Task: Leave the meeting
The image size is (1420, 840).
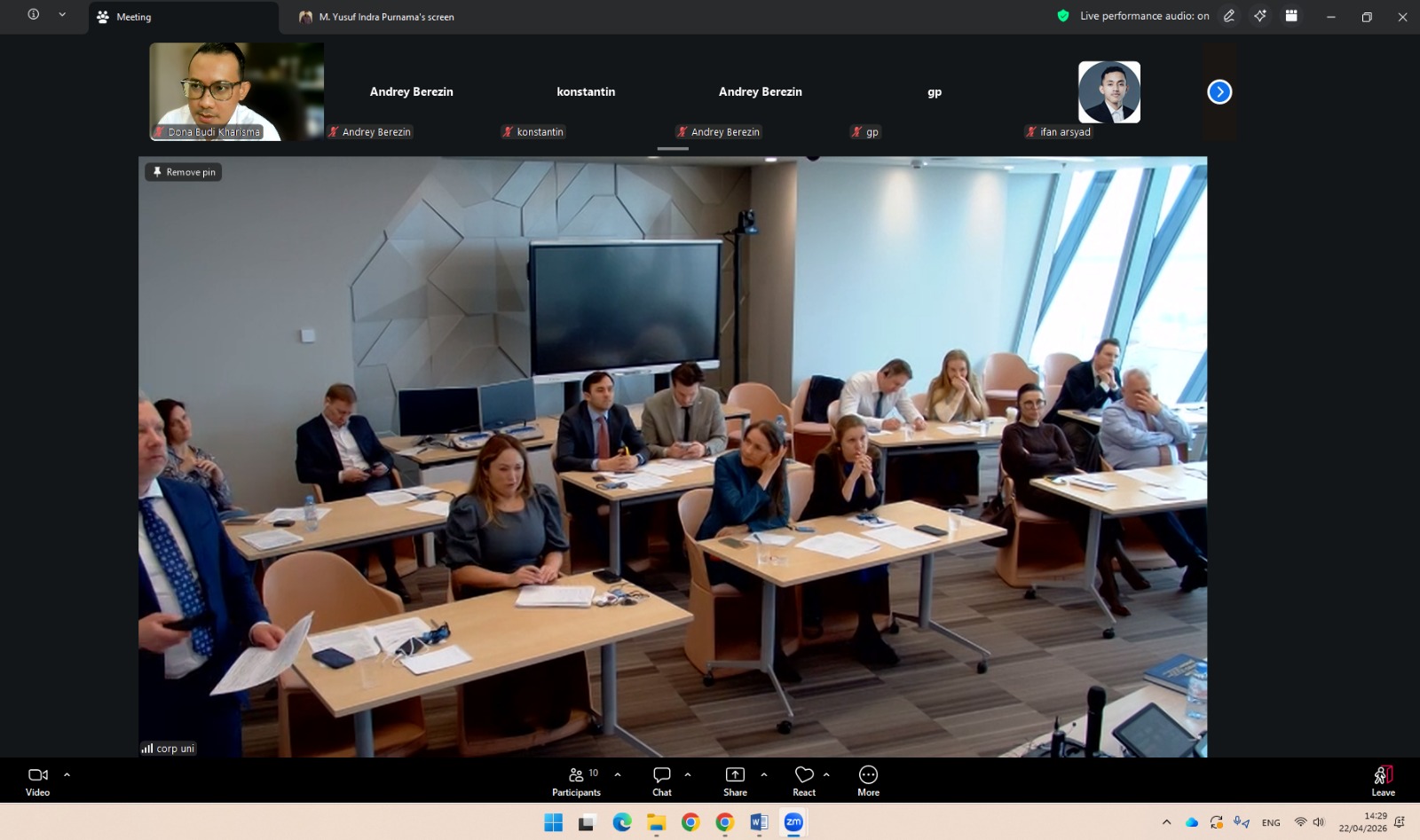Action: [x=1383, y=781]
